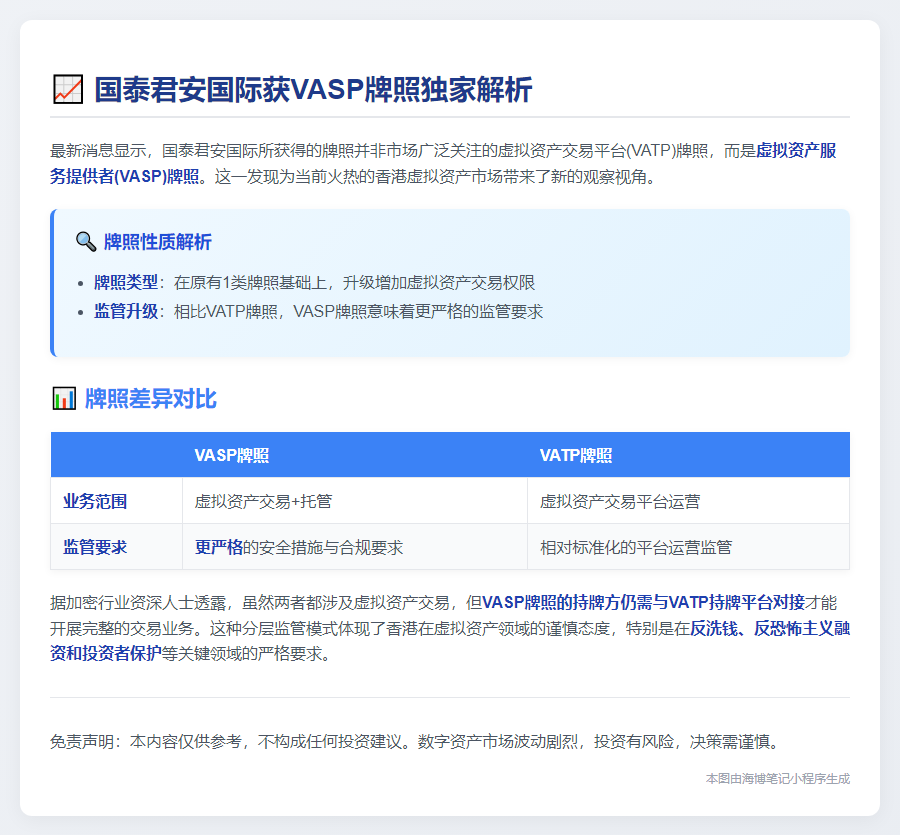The image size is (900, 835).
Task: Click bold phrase 反洗钱、反恐怖主义融
Action: point(770,628)
